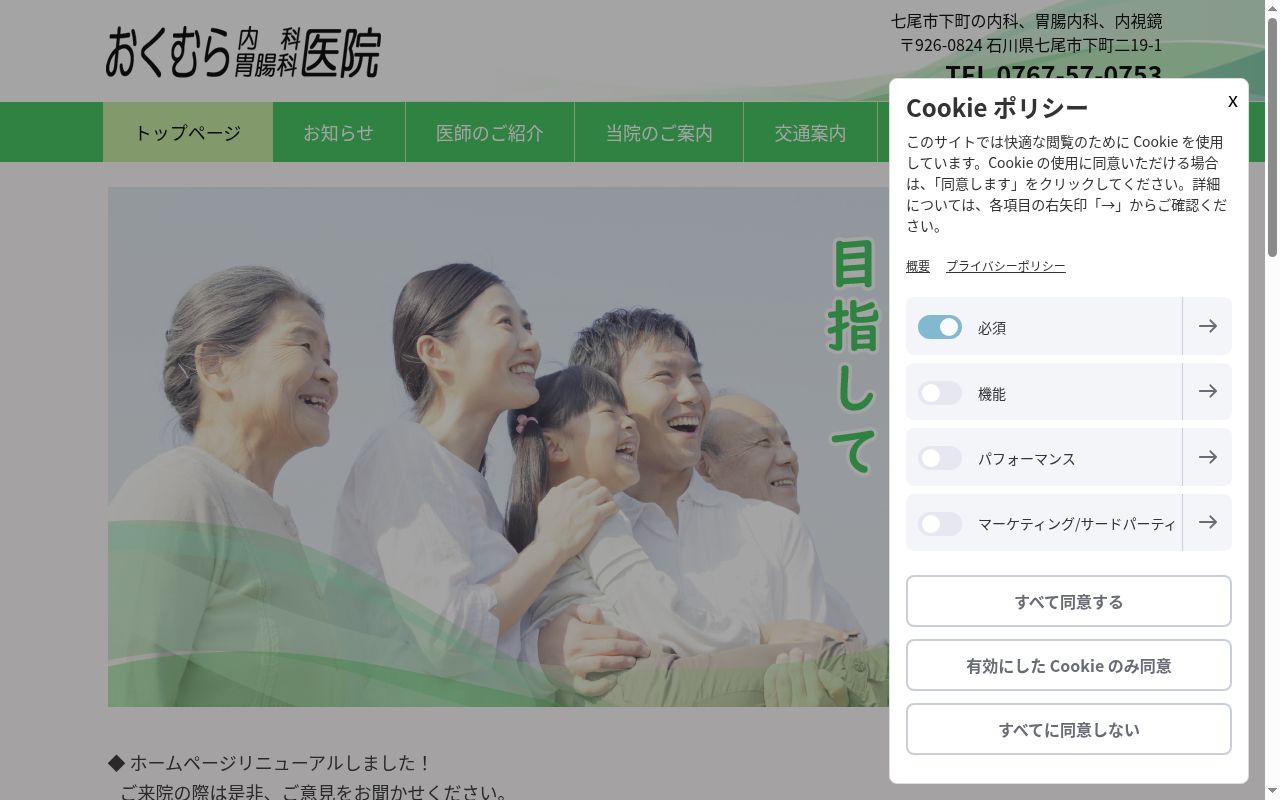Open the 概要 link in the cookie dialog
Screen dimensions: 1280x800
click(x=918, y=266)
